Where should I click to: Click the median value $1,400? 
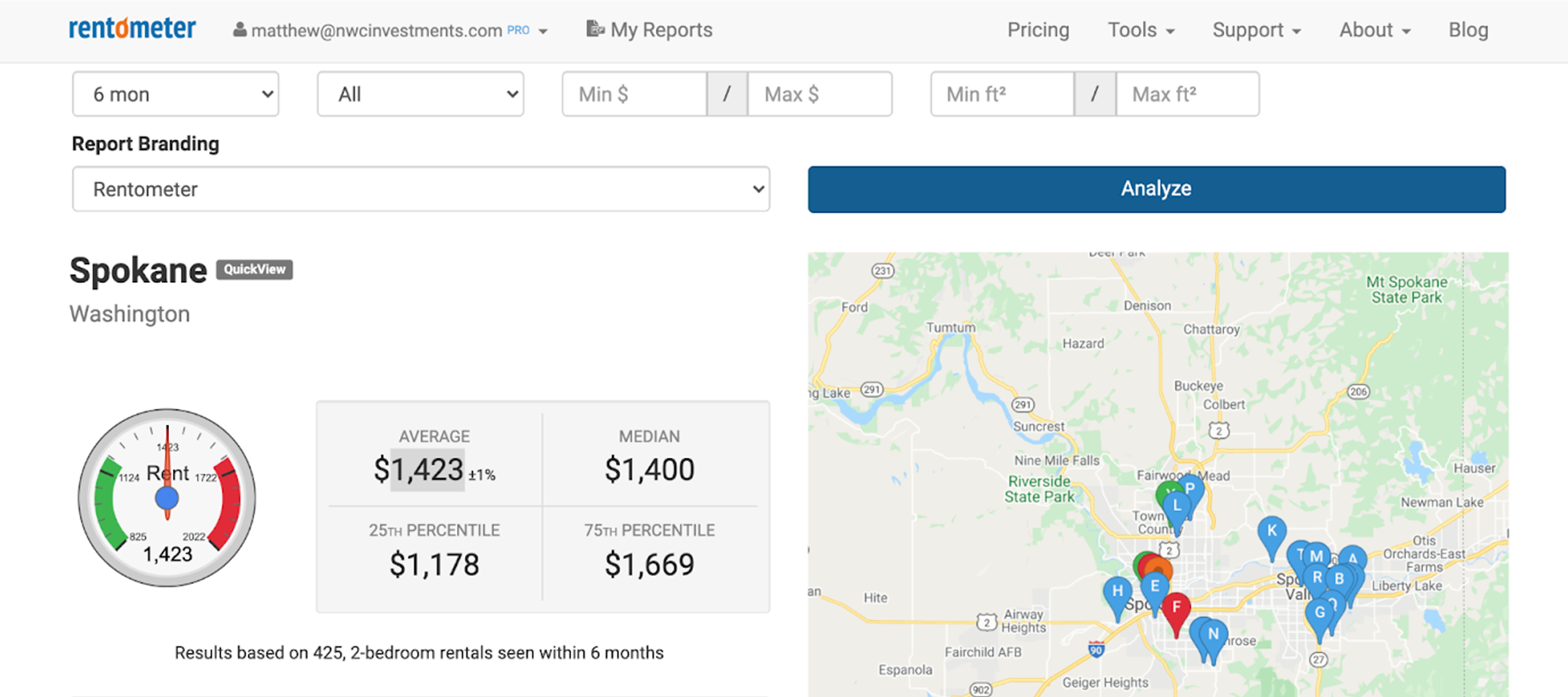pos(649,470)
